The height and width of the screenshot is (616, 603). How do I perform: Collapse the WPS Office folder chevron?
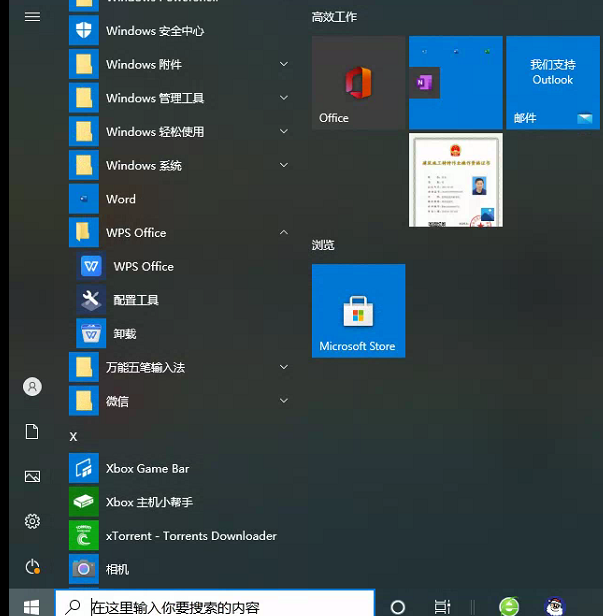point(284,232)
